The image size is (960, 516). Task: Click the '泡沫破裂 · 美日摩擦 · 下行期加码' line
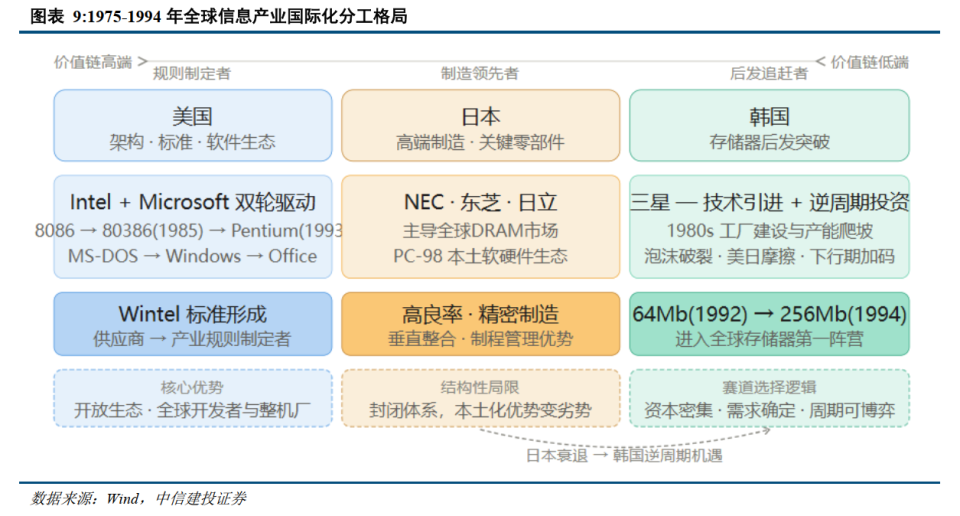pos(770,256)
